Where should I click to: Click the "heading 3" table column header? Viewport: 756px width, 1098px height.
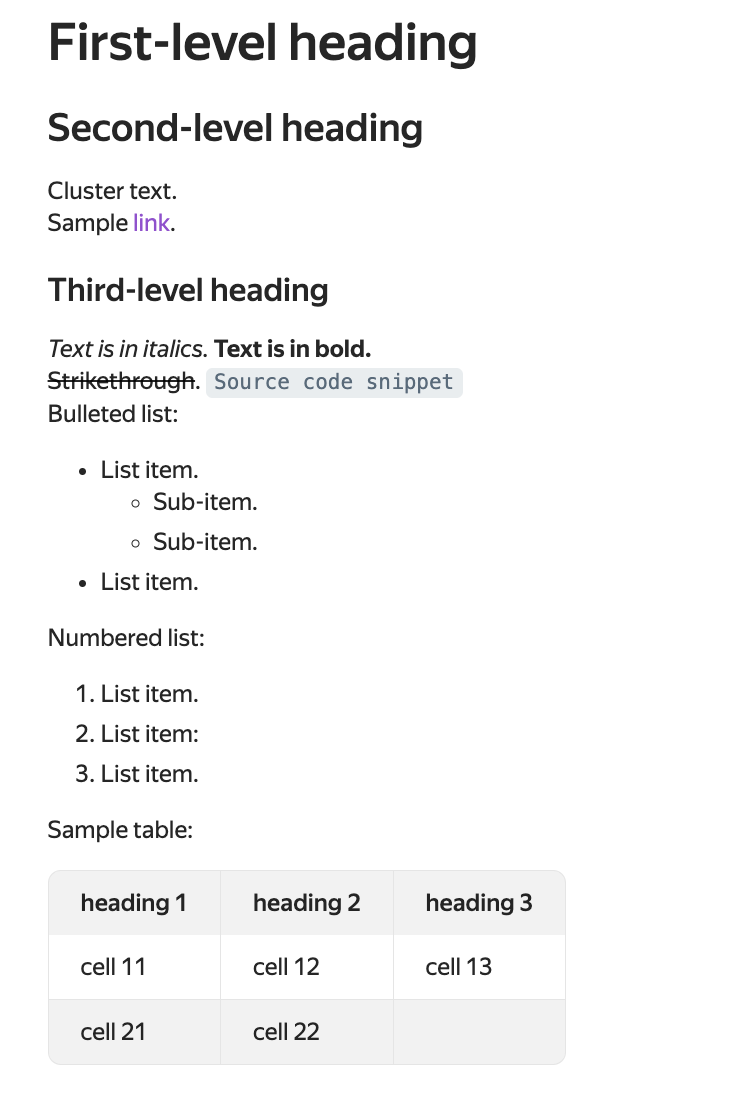click(478, 903)
